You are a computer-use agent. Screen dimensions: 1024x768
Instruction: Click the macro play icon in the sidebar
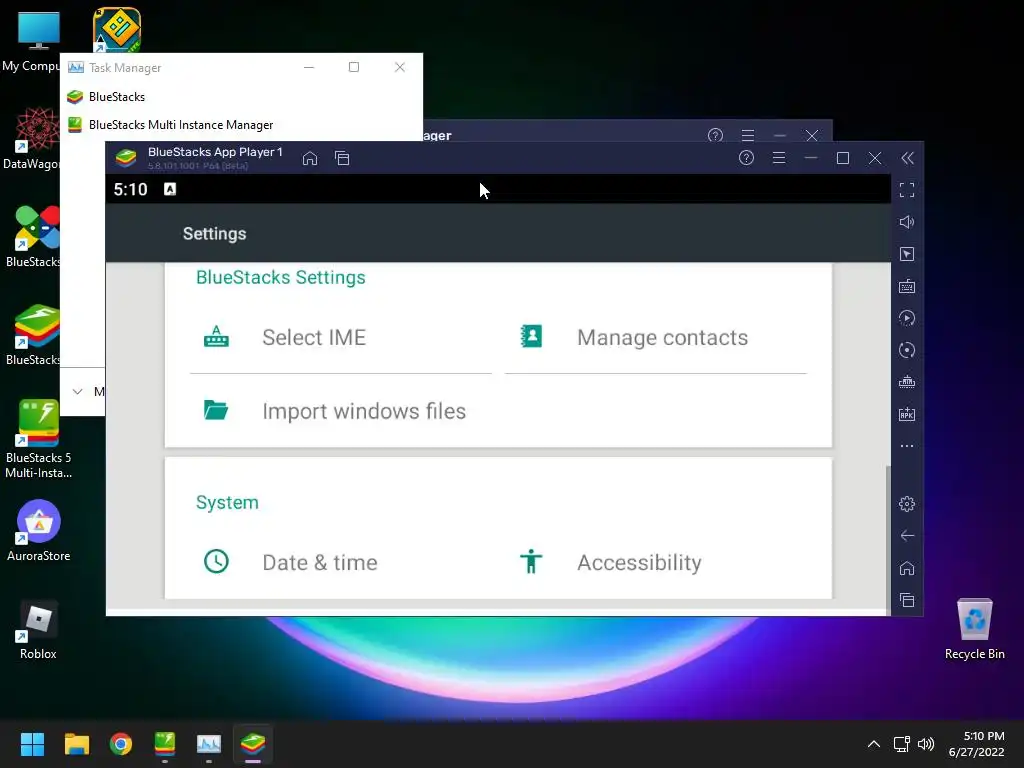907,318
